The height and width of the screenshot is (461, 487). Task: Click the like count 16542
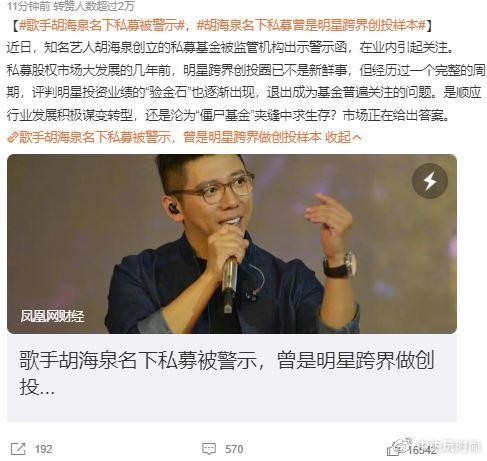422,450
